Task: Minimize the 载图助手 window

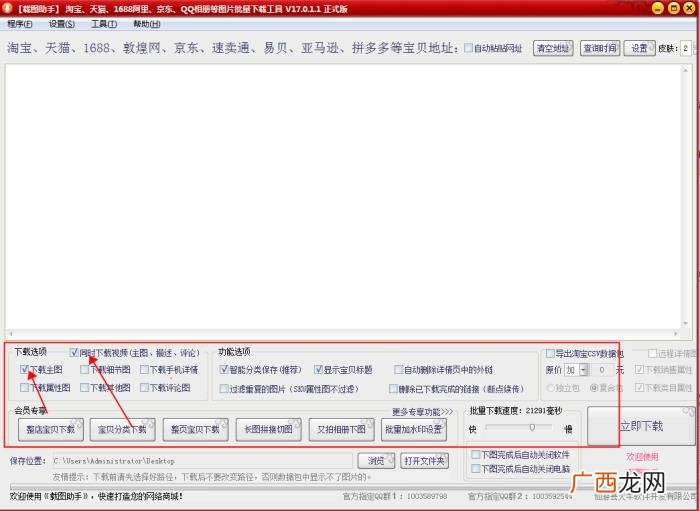Action: tap(657, 8)
